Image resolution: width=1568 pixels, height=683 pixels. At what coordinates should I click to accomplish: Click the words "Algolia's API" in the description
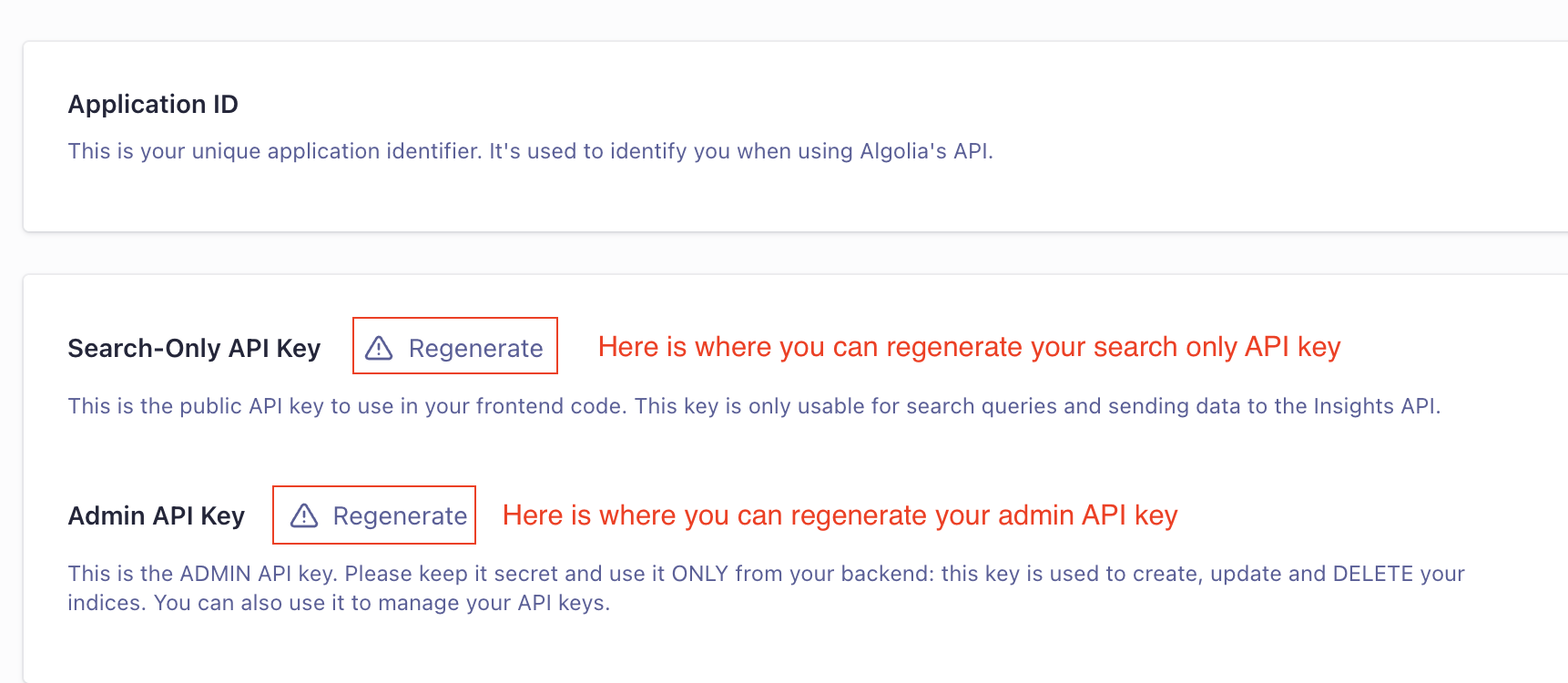point(924,151)
